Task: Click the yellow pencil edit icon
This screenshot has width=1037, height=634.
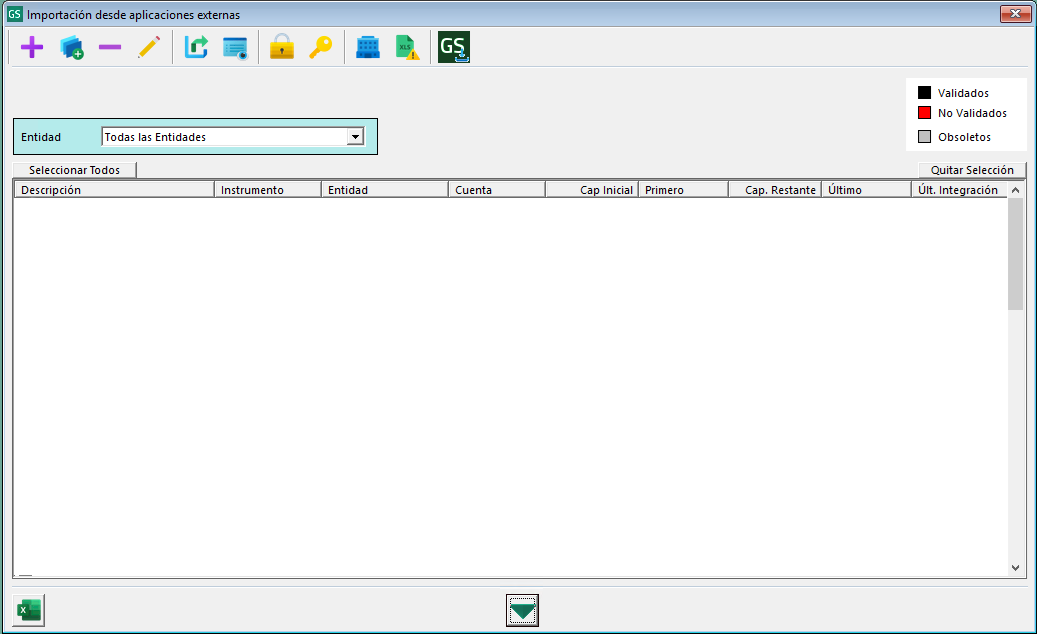Action: pyautogui.click(x=149, y=48)
